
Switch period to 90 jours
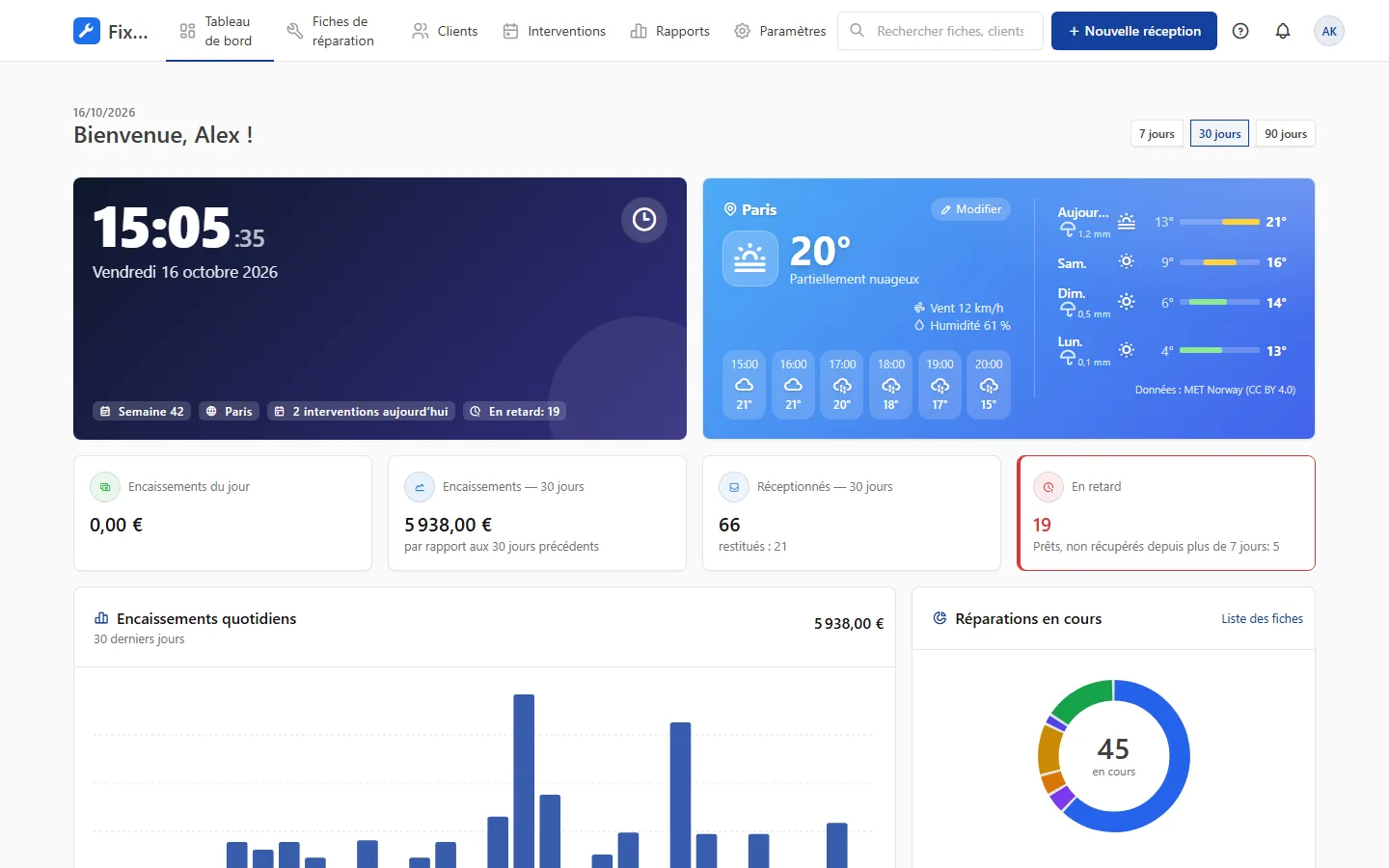click(1286, 134)
